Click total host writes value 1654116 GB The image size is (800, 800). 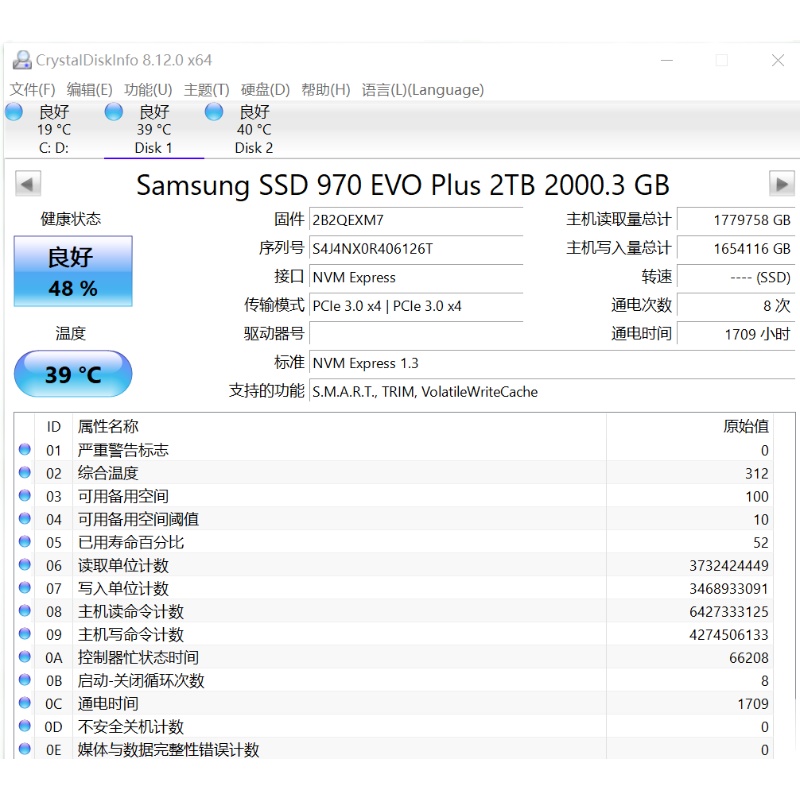[x=736, y=248]
